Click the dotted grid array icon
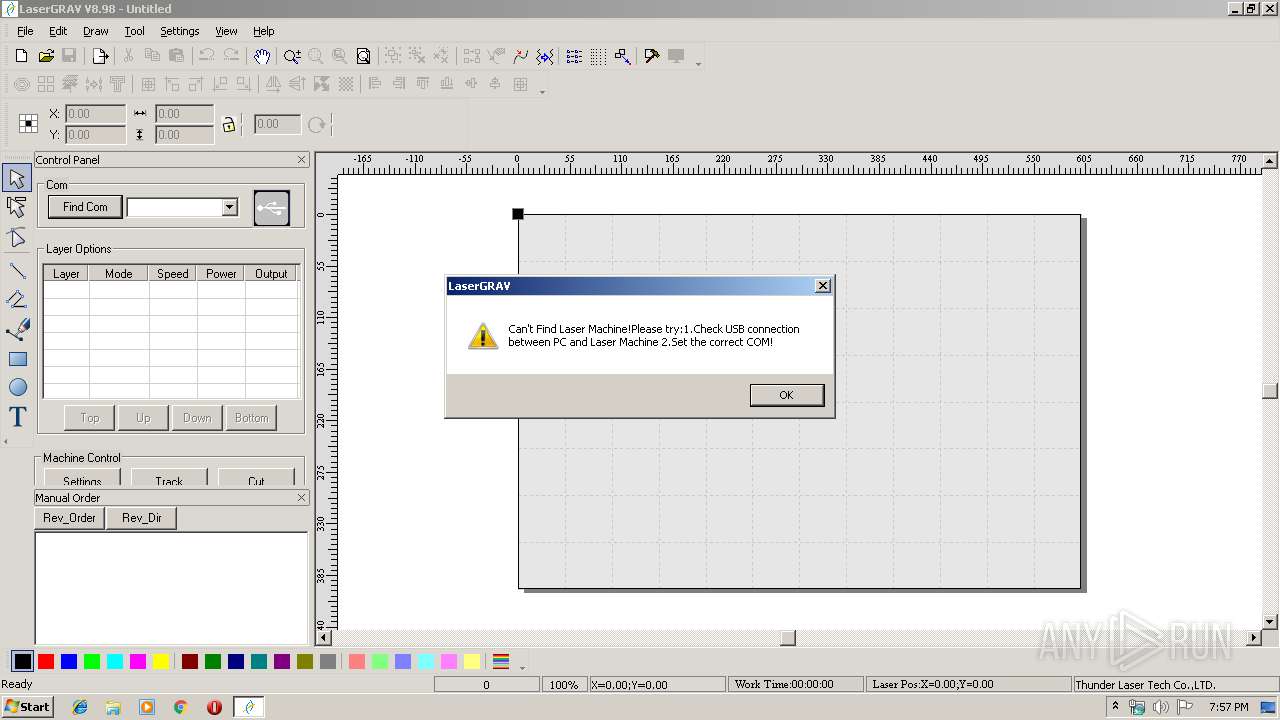The image size is (1280, 720). 598,56
